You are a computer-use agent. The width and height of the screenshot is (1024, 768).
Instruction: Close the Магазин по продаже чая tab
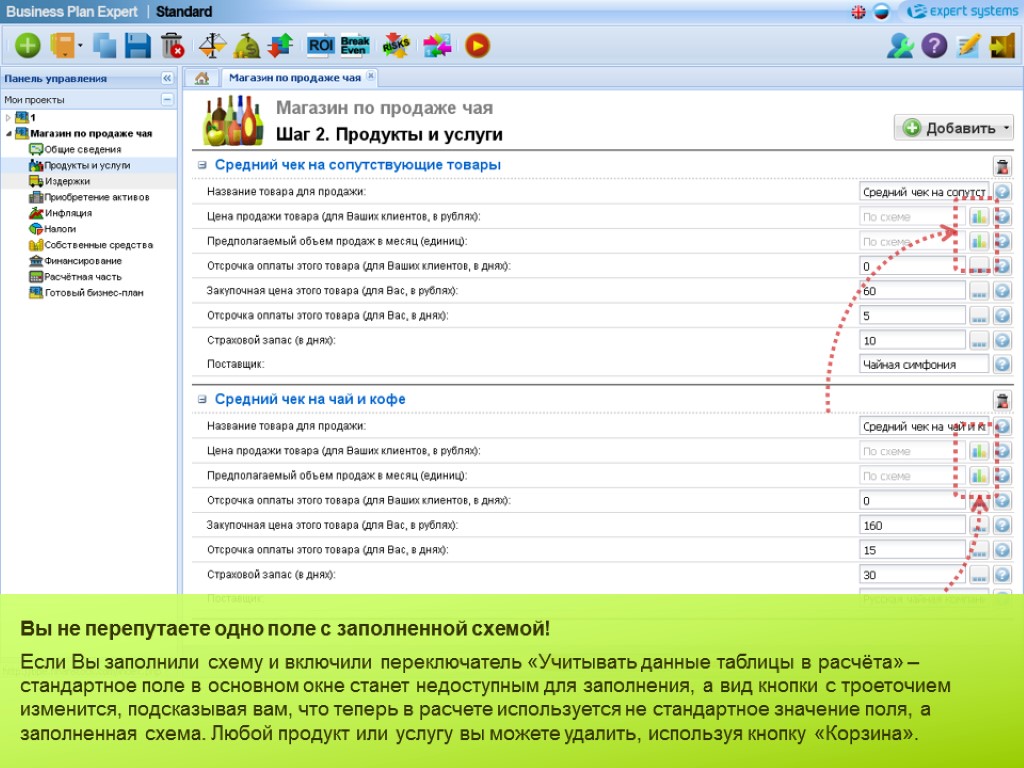click(x=370, y=76)
